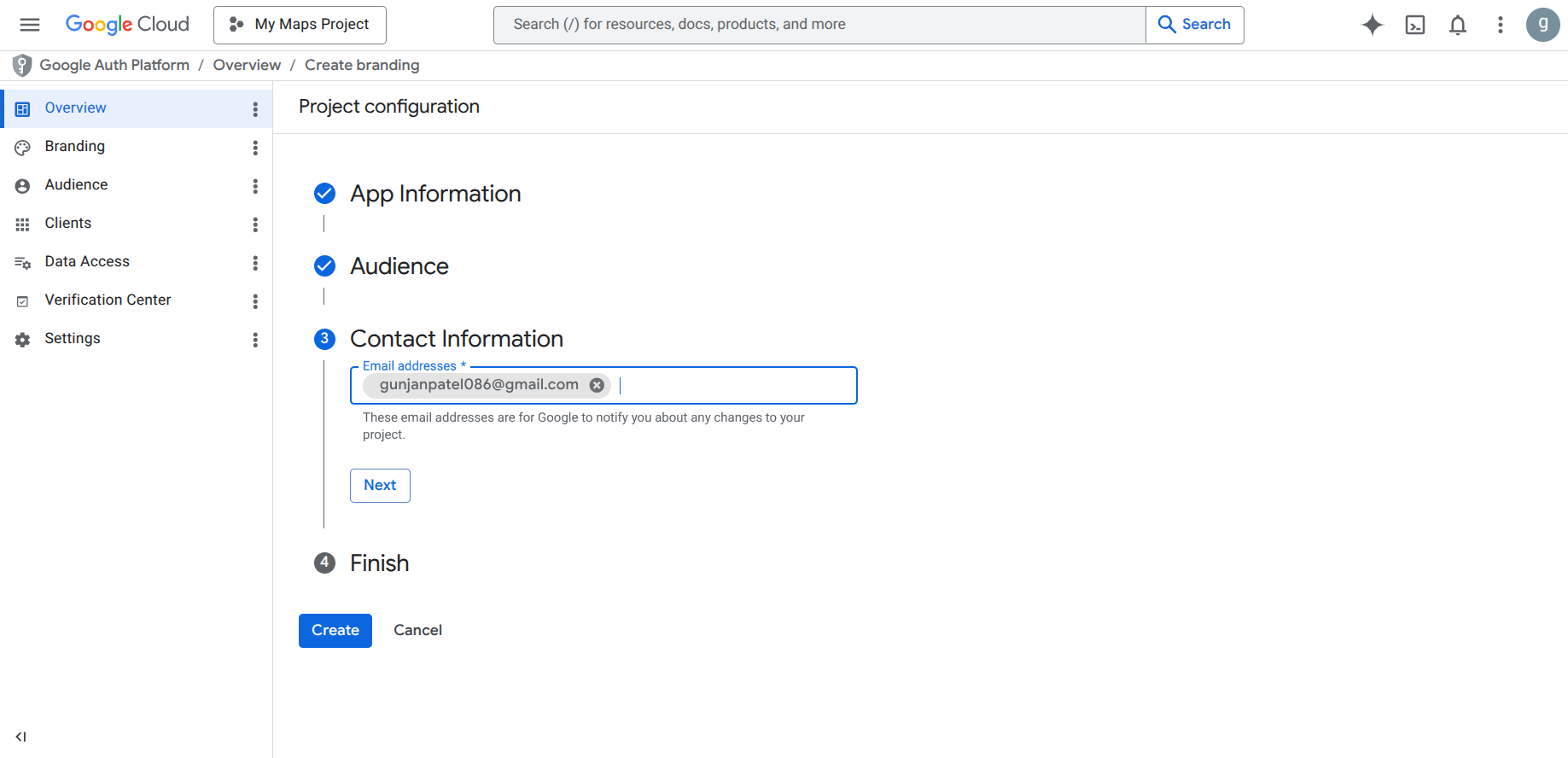Viewport: 1568px width, 758px height.
Task: Remove gunjanpatel086@gmail.com email chip
Action: pyautogui.click(x=597, y=385)
